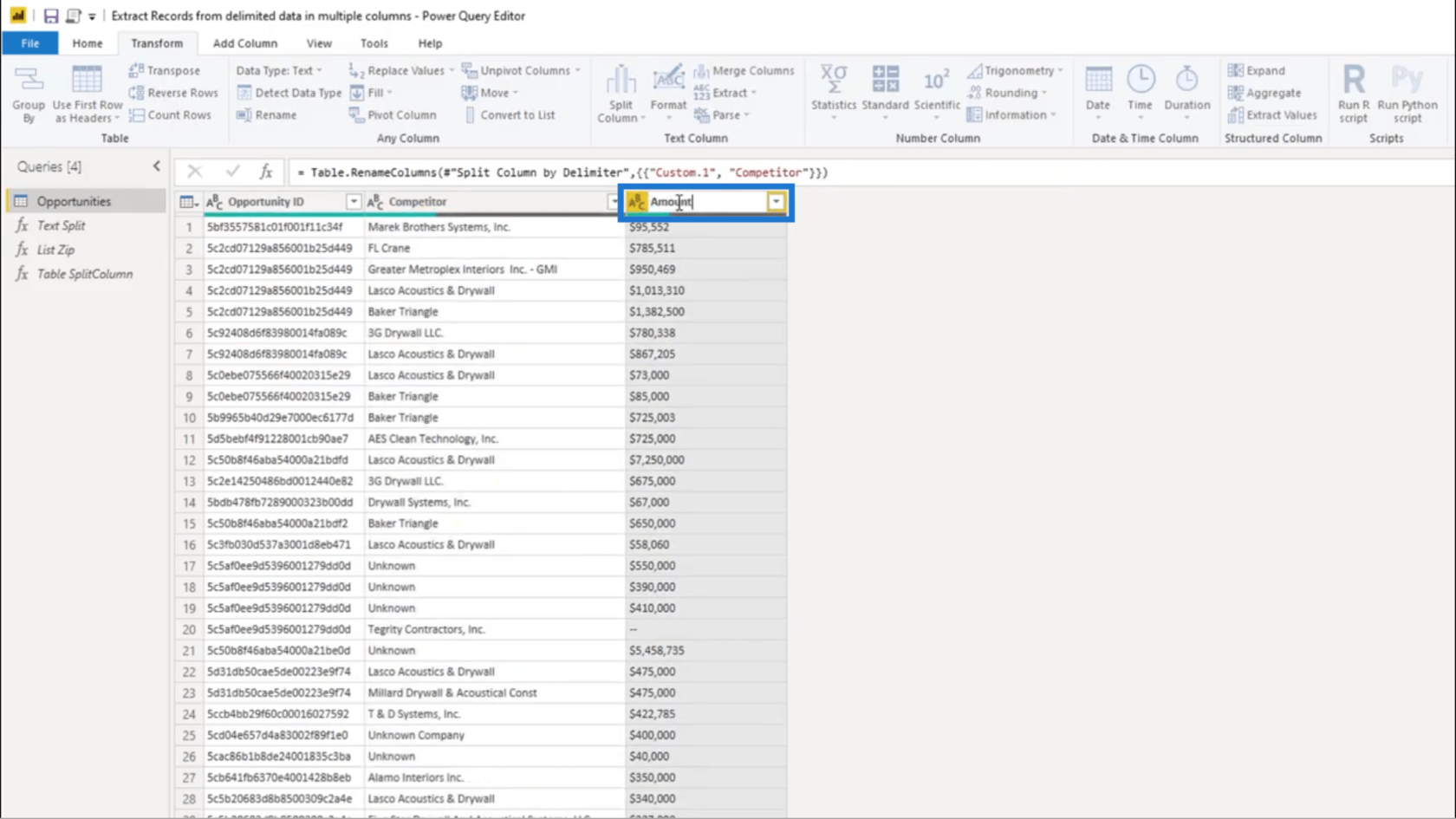Click Extract Values tool
The height and width of the screenshot is (819, 1456).
pyautogui.click(x=1272, y=114)
